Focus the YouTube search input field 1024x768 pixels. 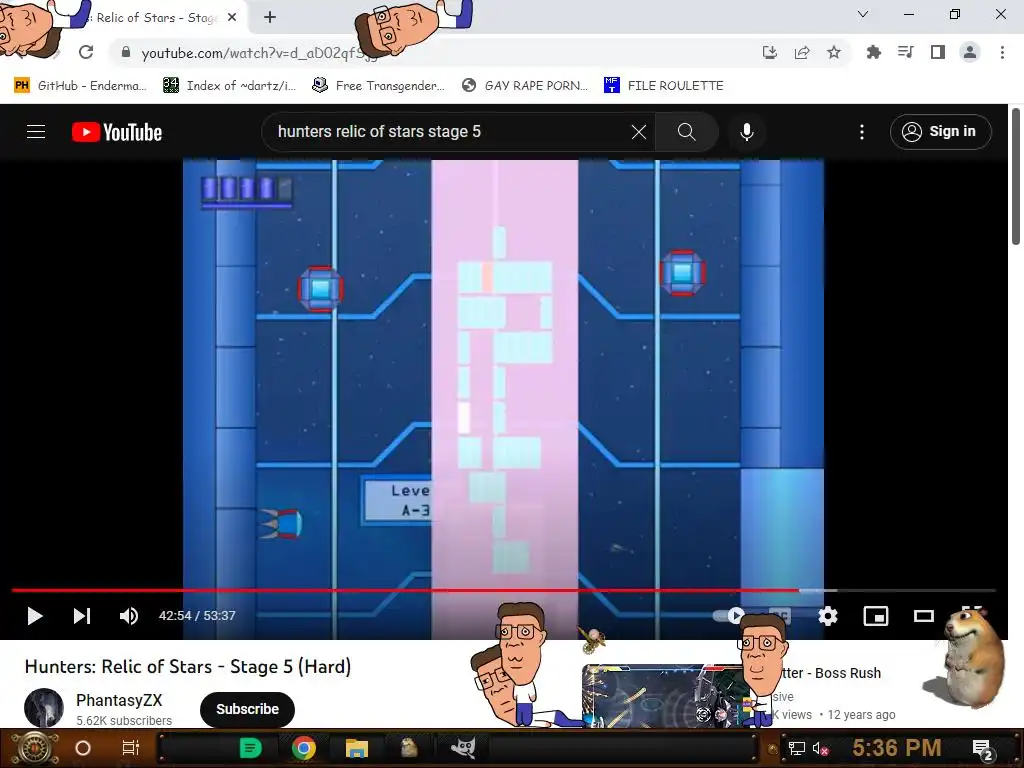(451, 132)
